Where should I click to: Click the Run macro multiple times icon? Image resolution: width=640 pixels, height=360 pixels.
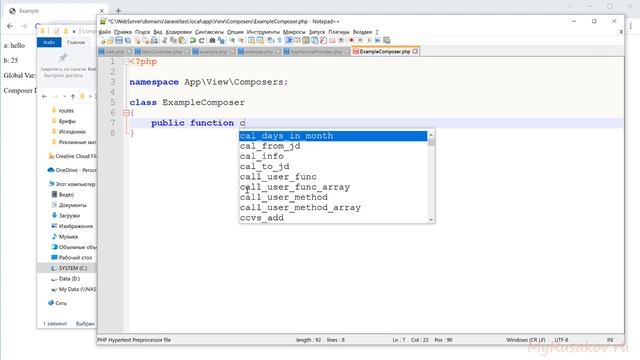378,40
